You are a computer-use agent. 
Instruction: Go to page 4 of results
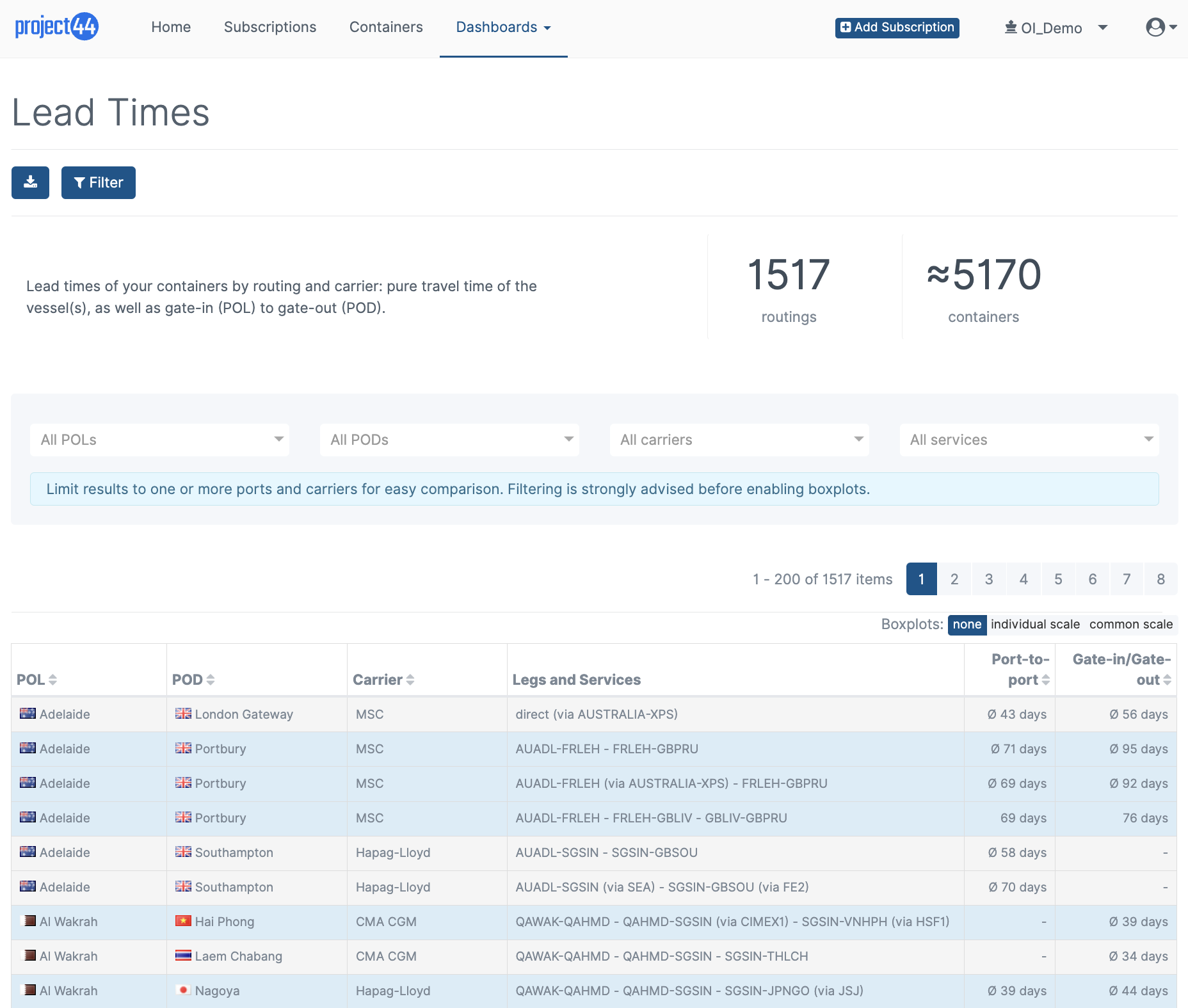pos(1023,579)
